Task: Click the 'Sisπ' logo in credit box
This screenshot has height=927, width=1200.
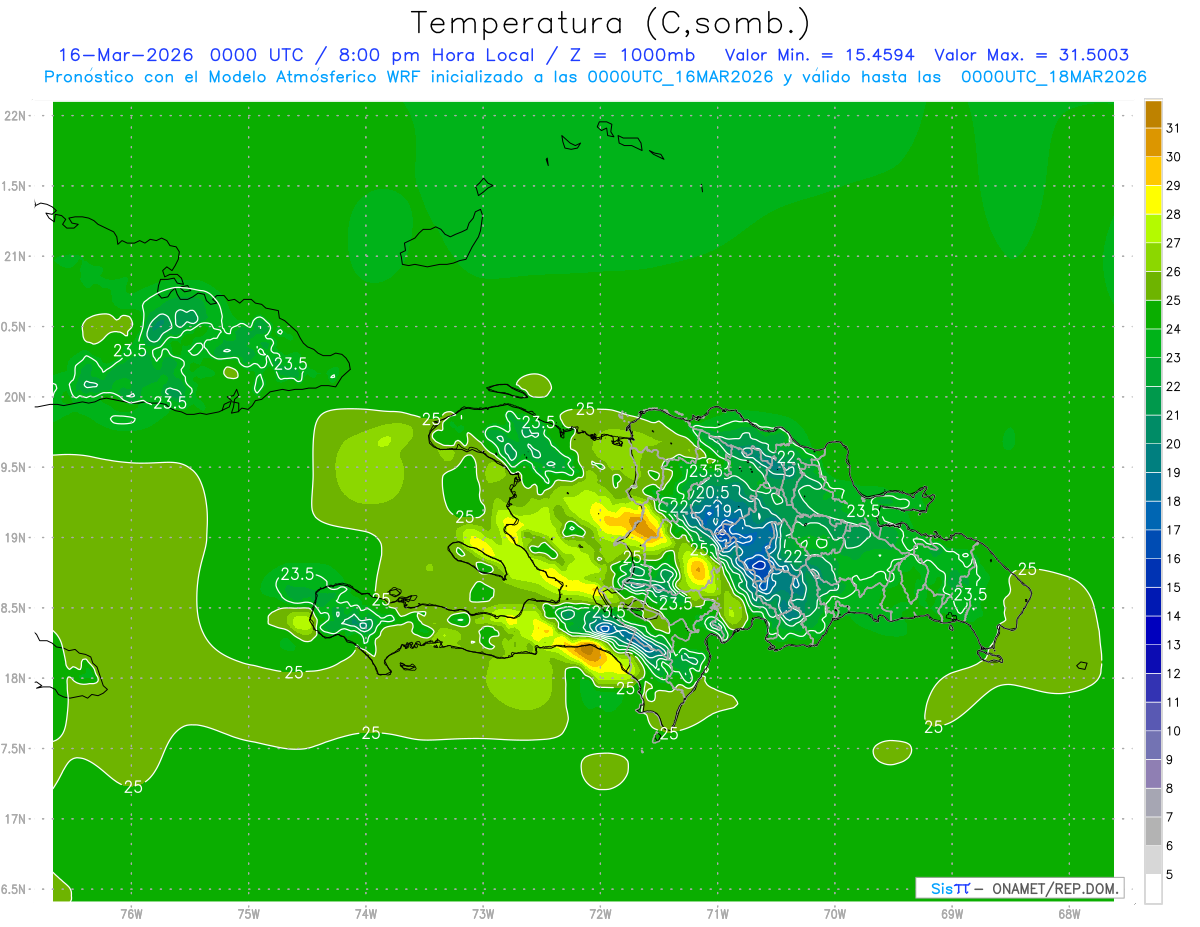Action: pos(949,888)
